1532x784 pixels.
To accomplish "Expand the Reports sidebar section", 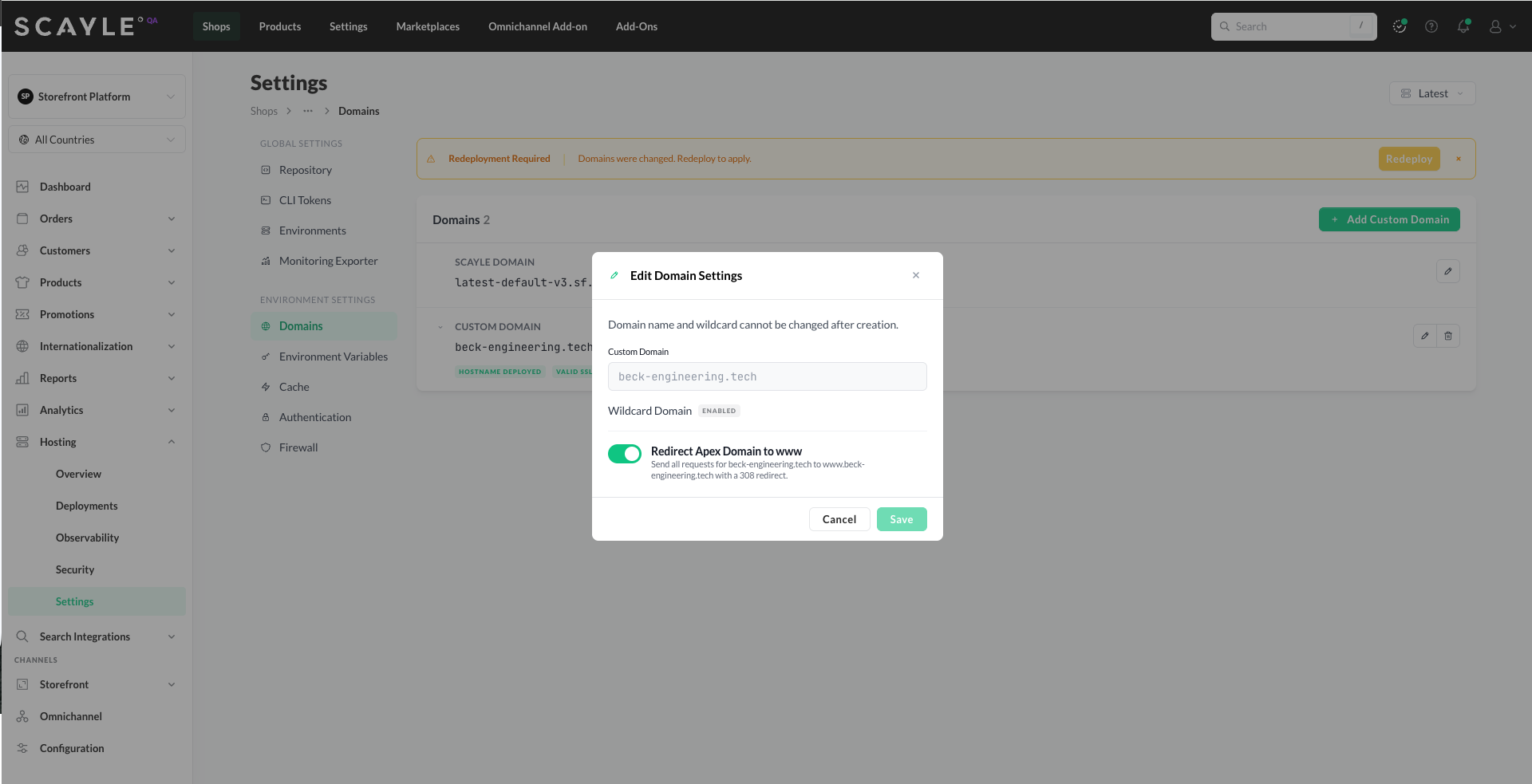I will pyautogui.click(x=97, y=378).
